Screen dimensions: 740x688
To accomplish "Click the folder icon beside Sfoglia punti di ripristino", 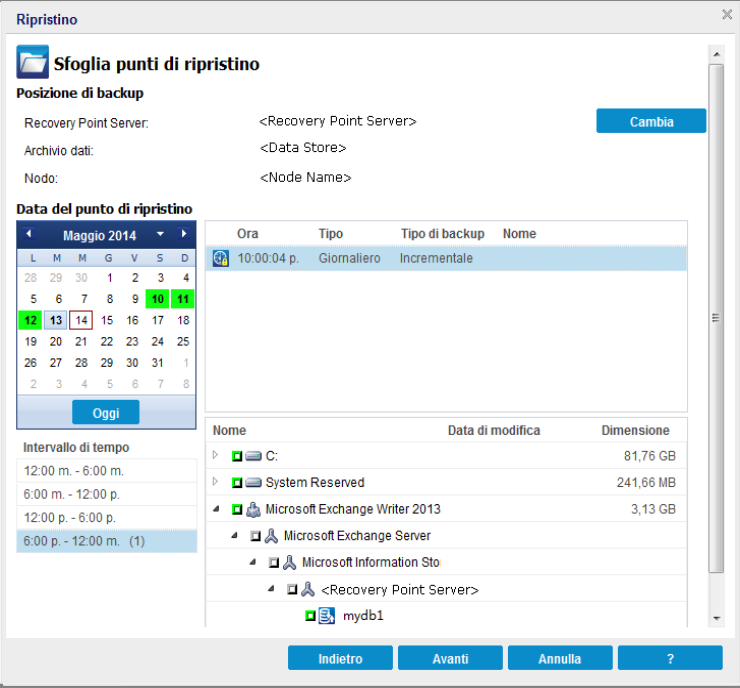I will click(x=32, y=62).
